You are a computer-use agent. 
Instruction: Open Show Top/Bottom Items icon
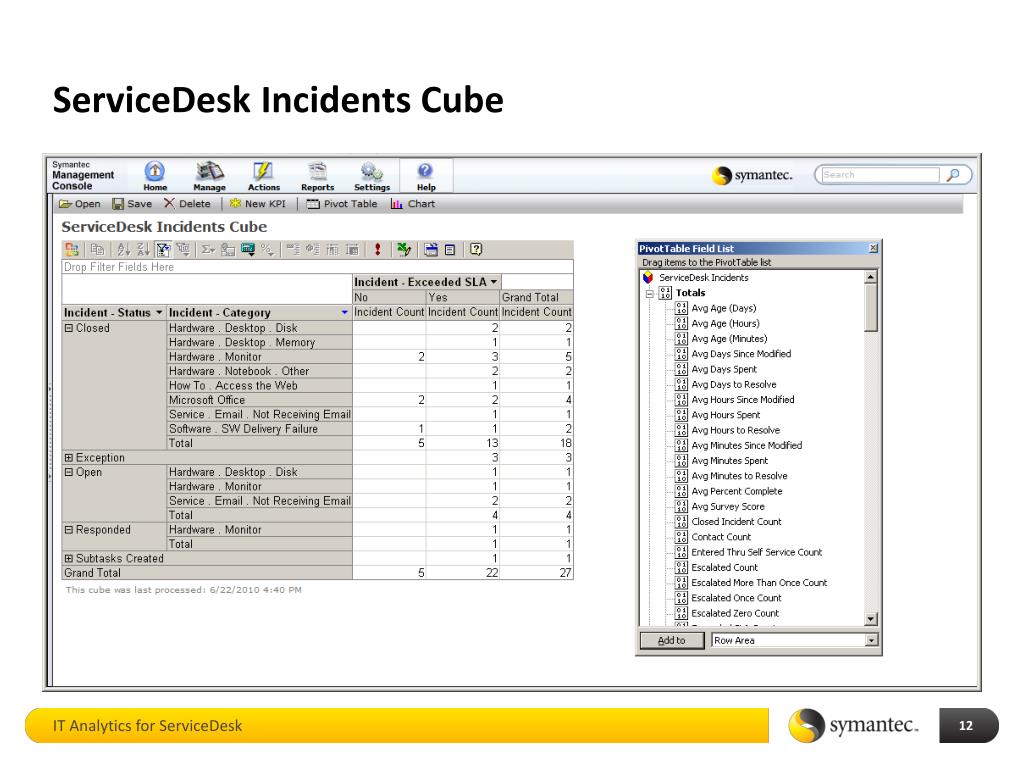point(183,249)
